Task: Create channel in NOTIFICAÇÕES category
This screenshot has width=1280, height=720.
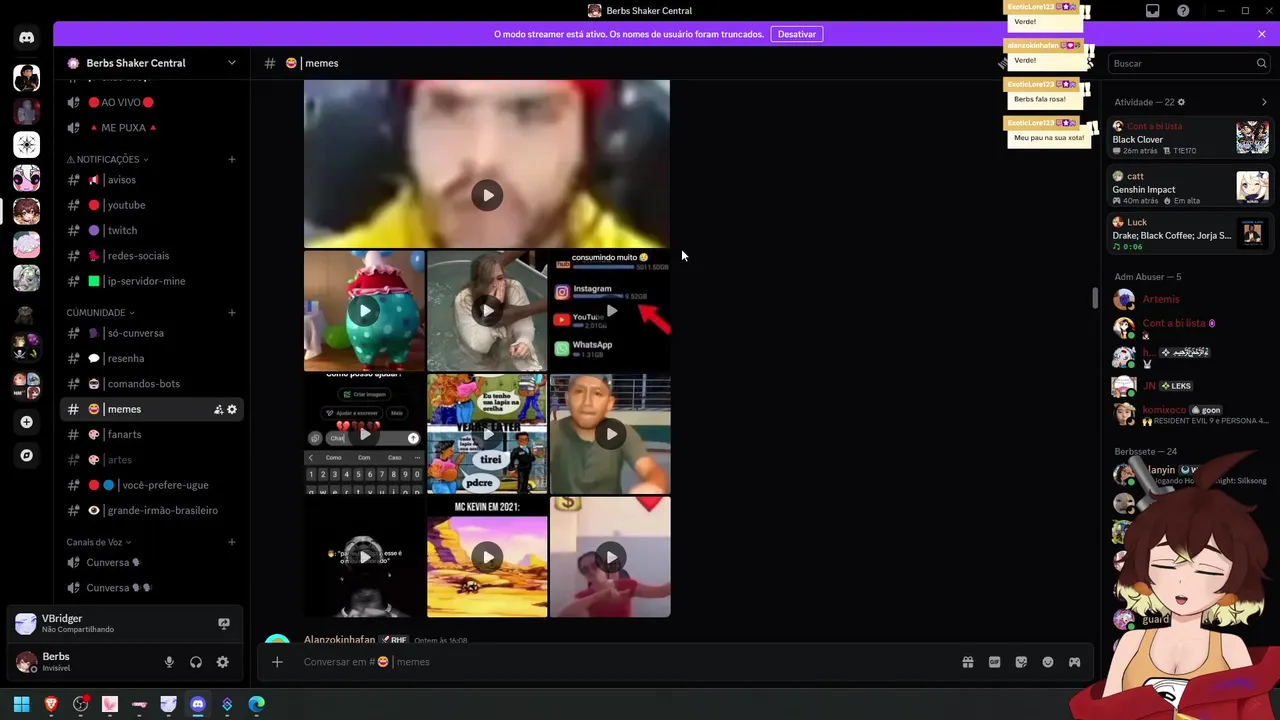Action: (232, 159)
